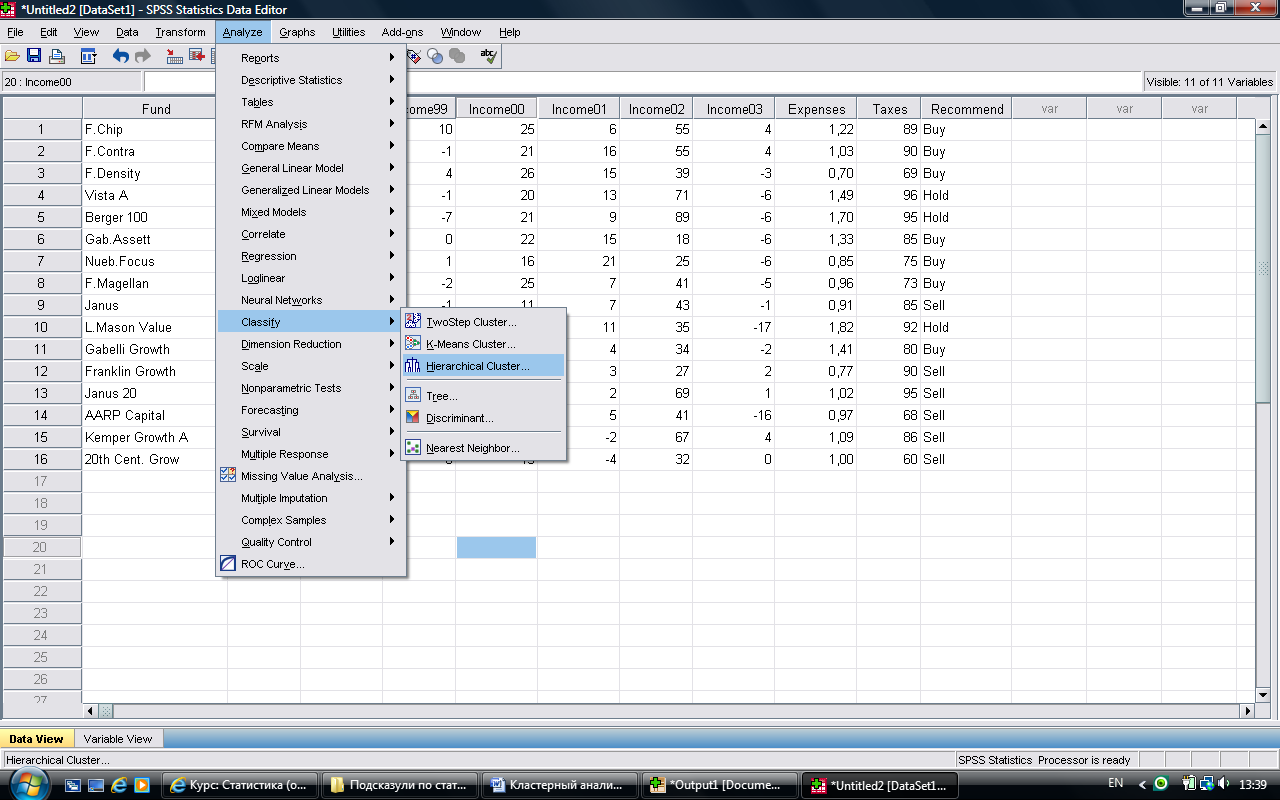1280x800 pixels.
Task: Open the Correlate menu entry
Action: click(x=311, y=234)
